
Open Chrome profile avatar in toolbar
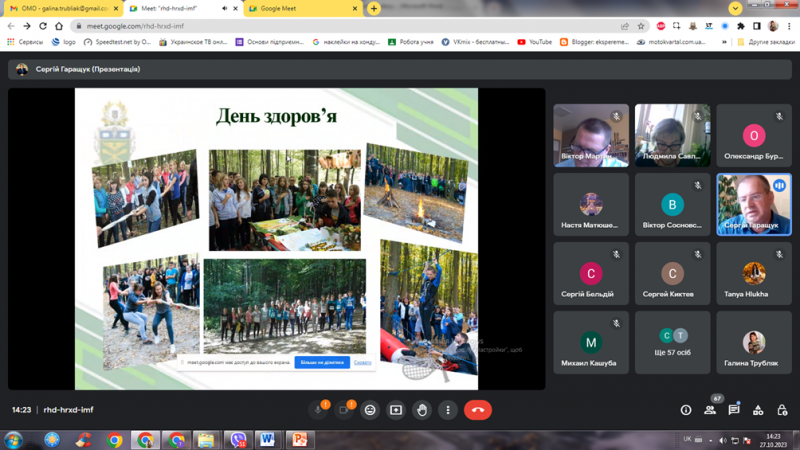click(x=773, y=26)
